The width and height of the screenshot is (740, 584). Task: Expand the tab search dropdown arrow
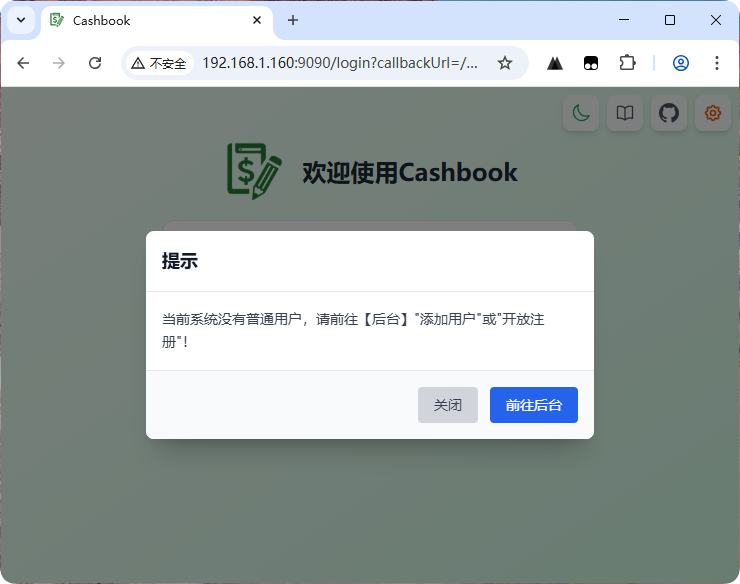20,20
